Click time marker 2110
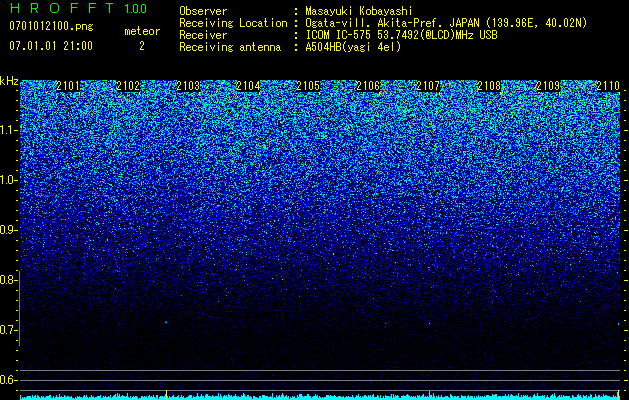This screenshot has height=400, width=629. coord(608,86)
